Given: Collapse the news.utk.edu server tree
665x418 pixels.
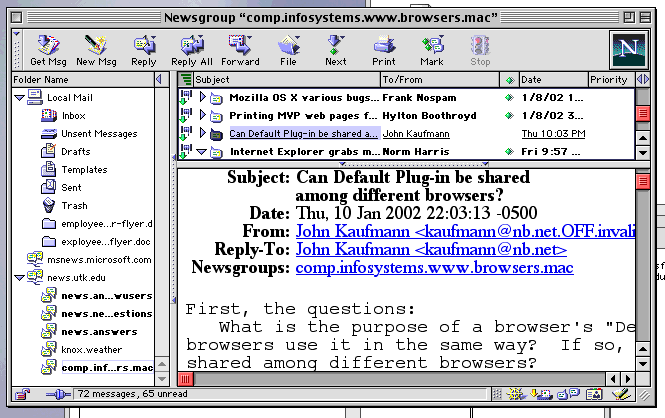Looking at the screenshot, I should point(19,277).
